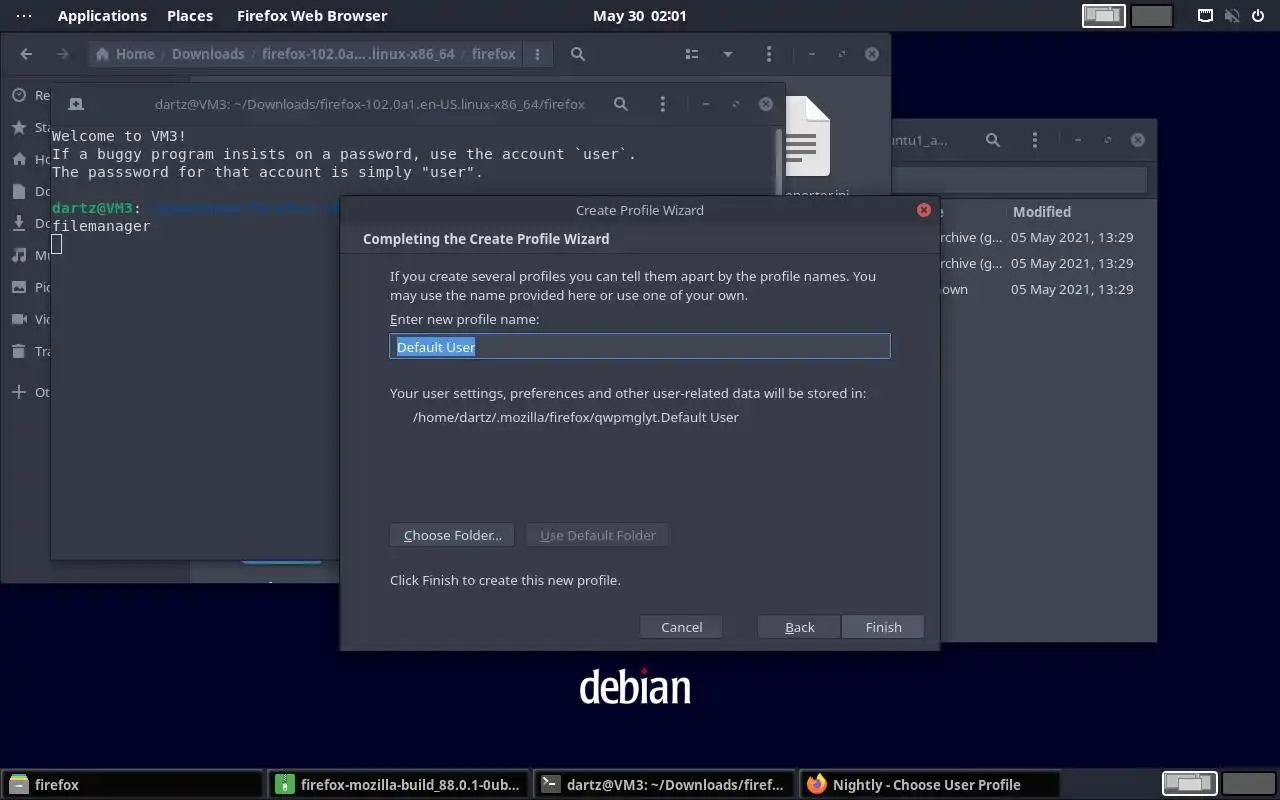1280x800 pixels.
Task: Click Finish in Create Profile Wizard
Action: (x=883, y=627)
